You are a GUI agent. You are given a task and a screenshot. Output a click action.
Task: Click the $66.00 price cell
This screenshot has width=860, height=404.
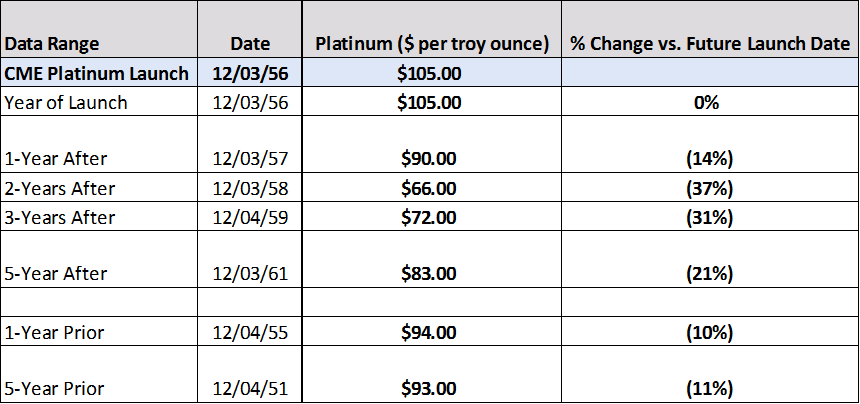click(428, 188)
